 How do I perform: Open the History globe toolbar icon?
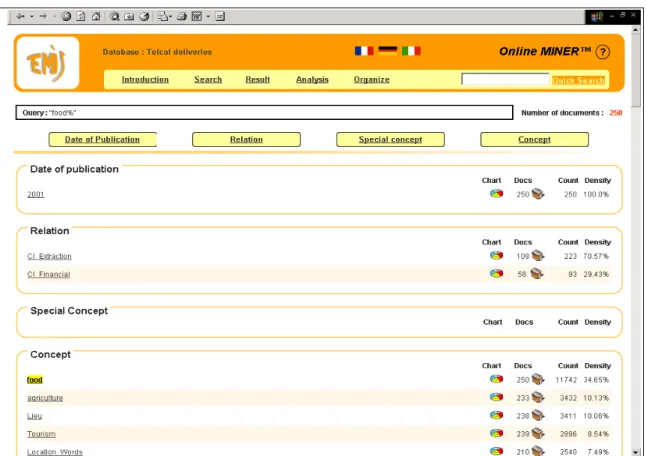[144, 16]
